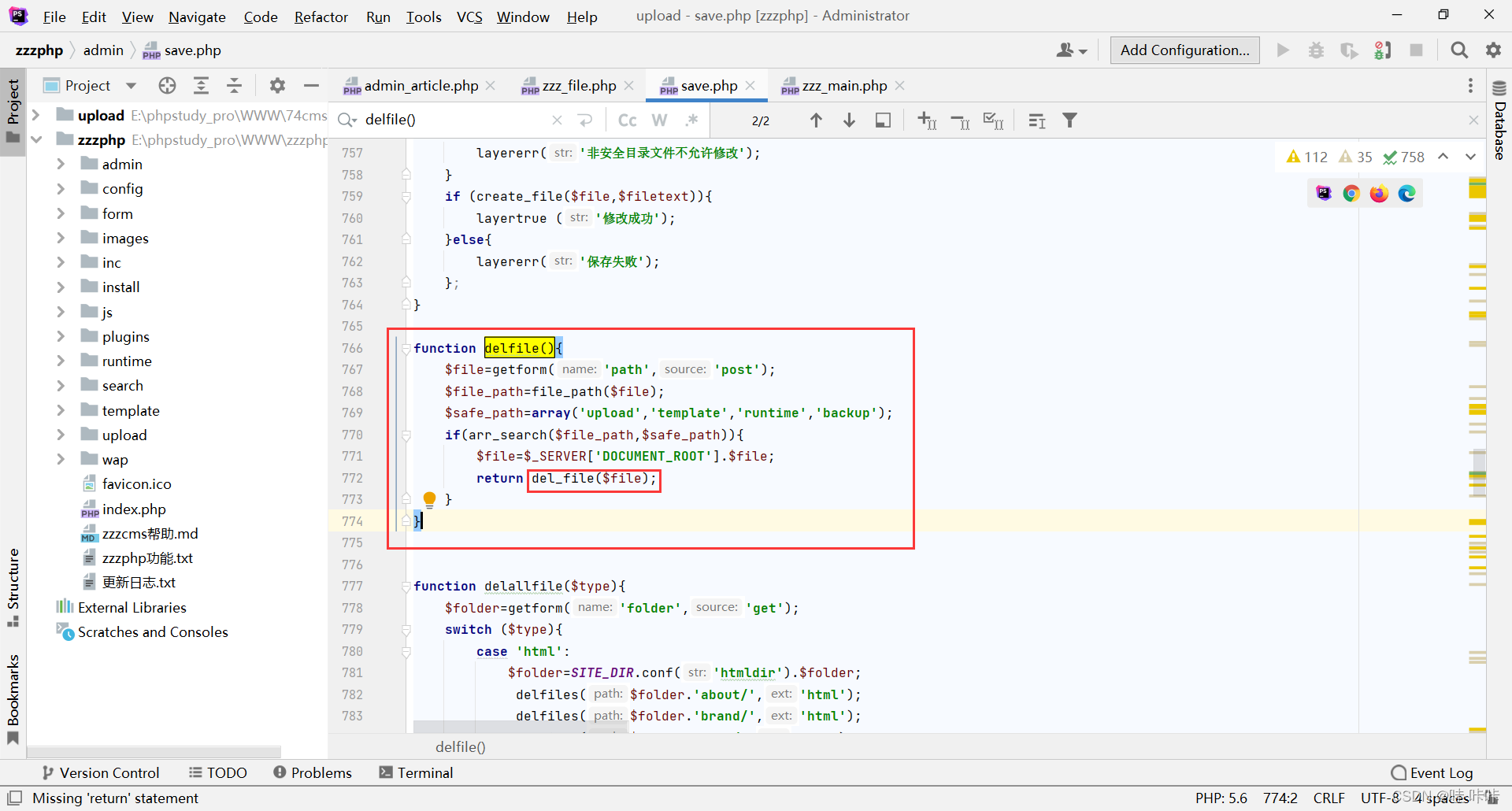Click the expand all icon in Project panel
This screenshot has height=811, width=1512.
pos(201,85)
